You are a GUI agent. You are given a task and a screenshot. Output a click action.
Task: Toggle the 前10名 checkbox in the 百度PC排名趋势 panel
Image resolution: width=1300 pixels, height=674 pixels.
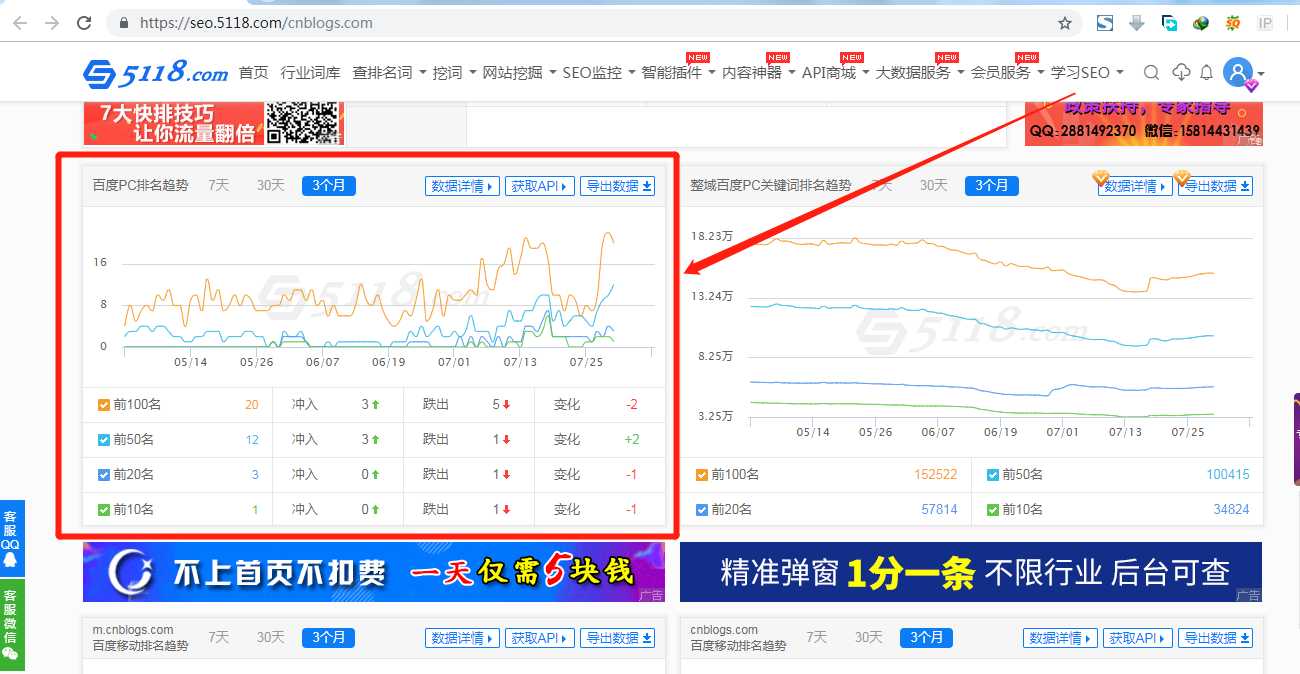104,510
